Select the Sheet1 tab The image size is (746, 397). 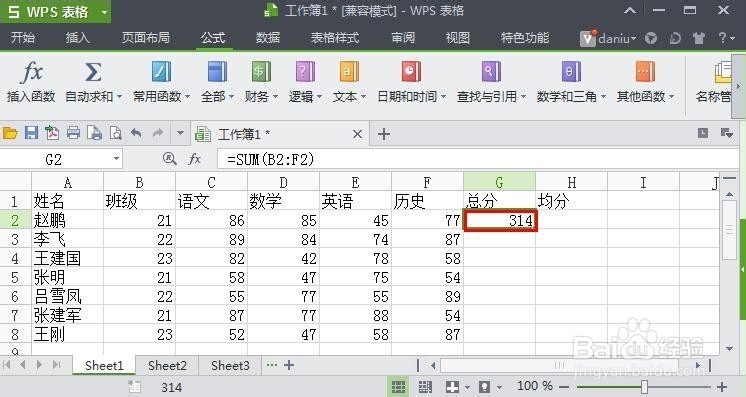click(x=104, y=366)
